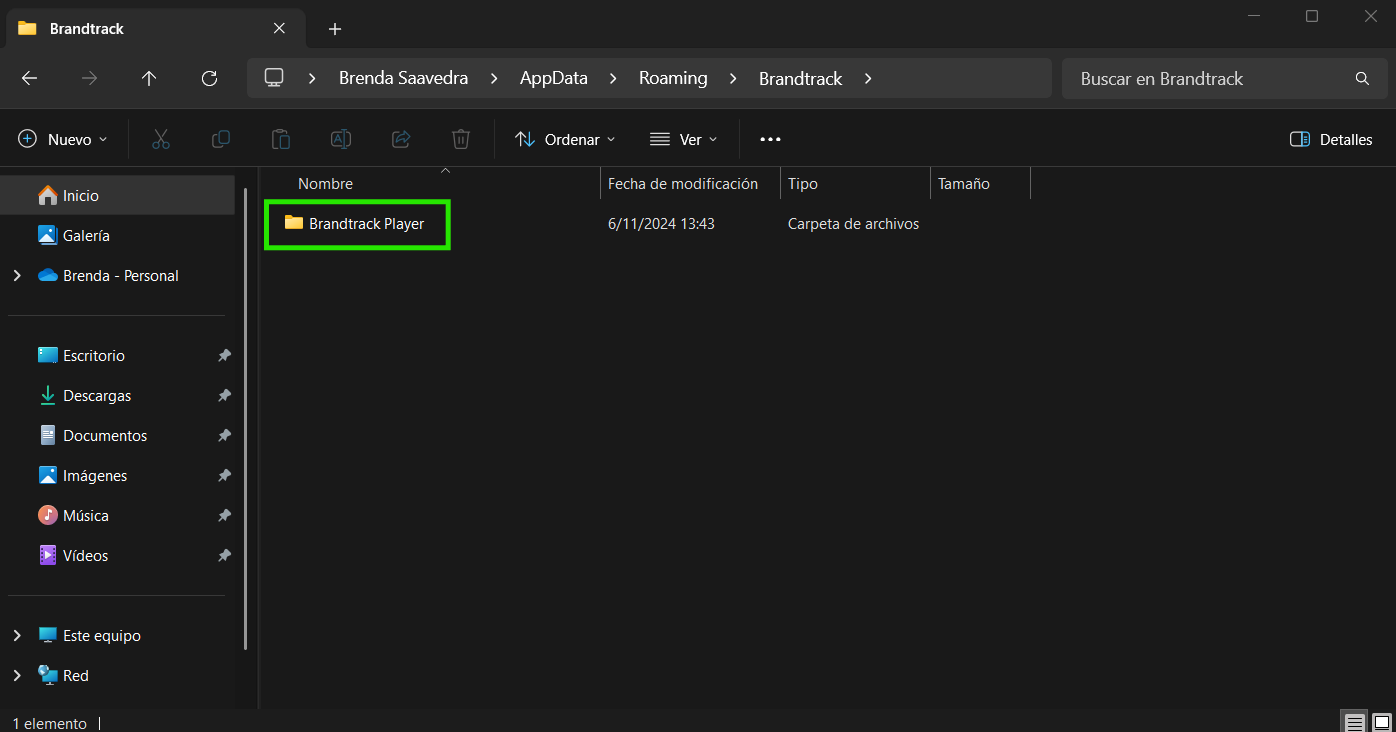Unpin icon next to Escritorio
1396x732 pixels.
(x=224, y=355)
